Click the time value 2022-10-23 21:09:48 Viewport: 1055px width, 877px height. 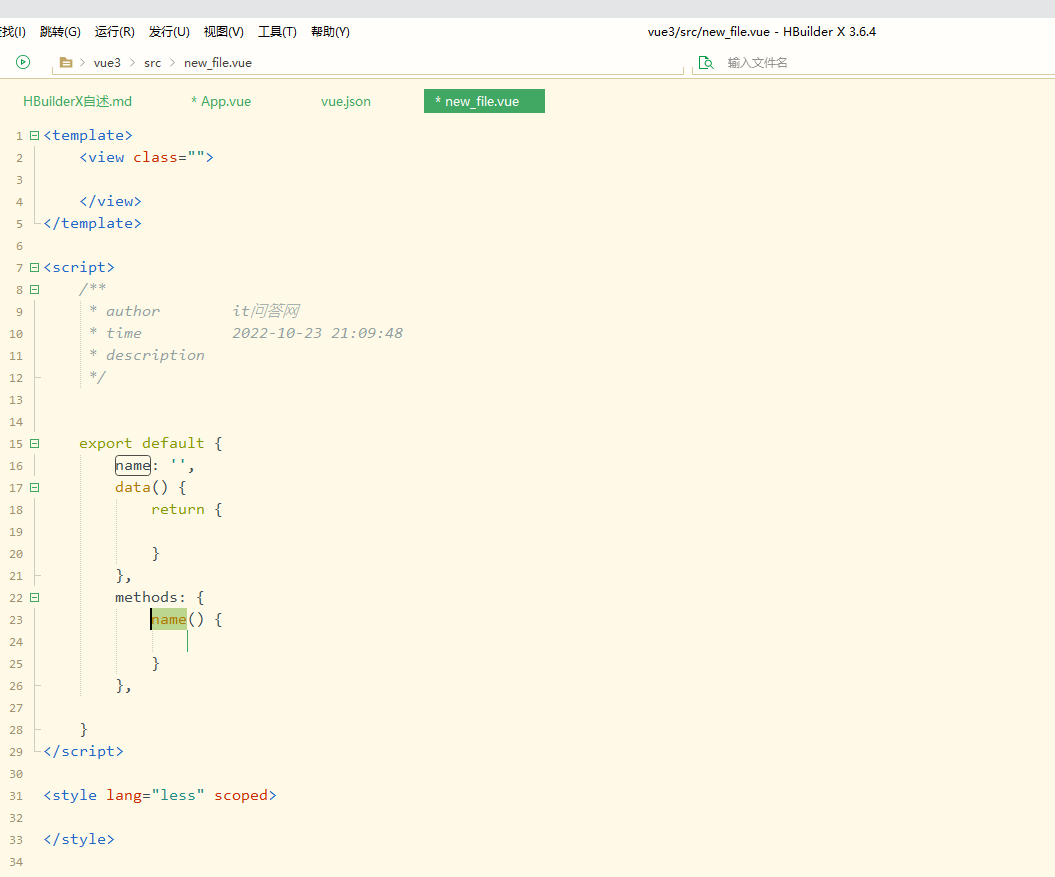318,333
